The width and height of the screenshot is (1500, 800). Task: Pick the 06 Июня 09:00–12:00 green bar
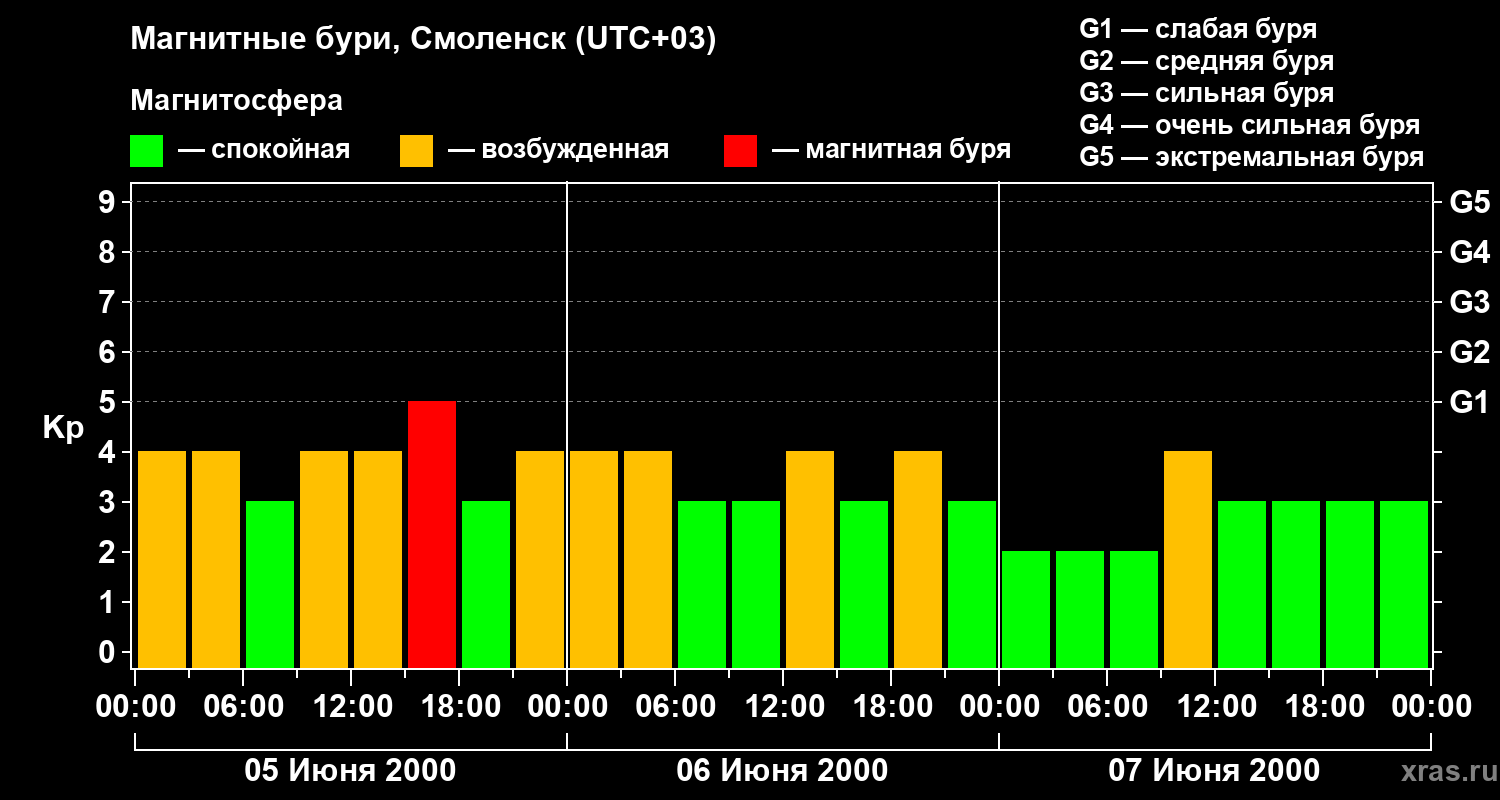point(756,584)
